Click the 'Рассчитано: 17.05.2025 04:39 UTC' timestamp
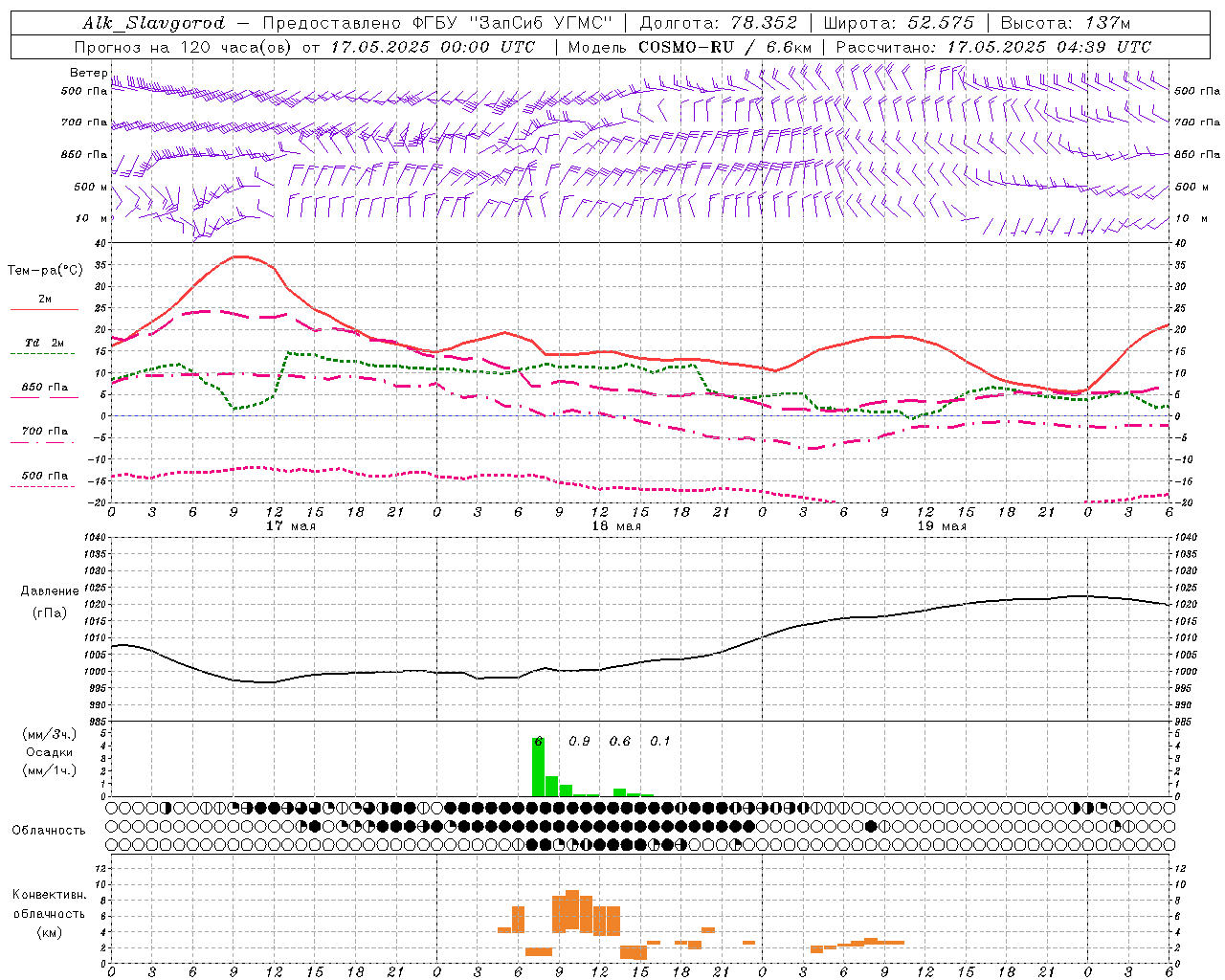Screen dimensions: 1225x980 pyautogui.click(x=993, y=47)
